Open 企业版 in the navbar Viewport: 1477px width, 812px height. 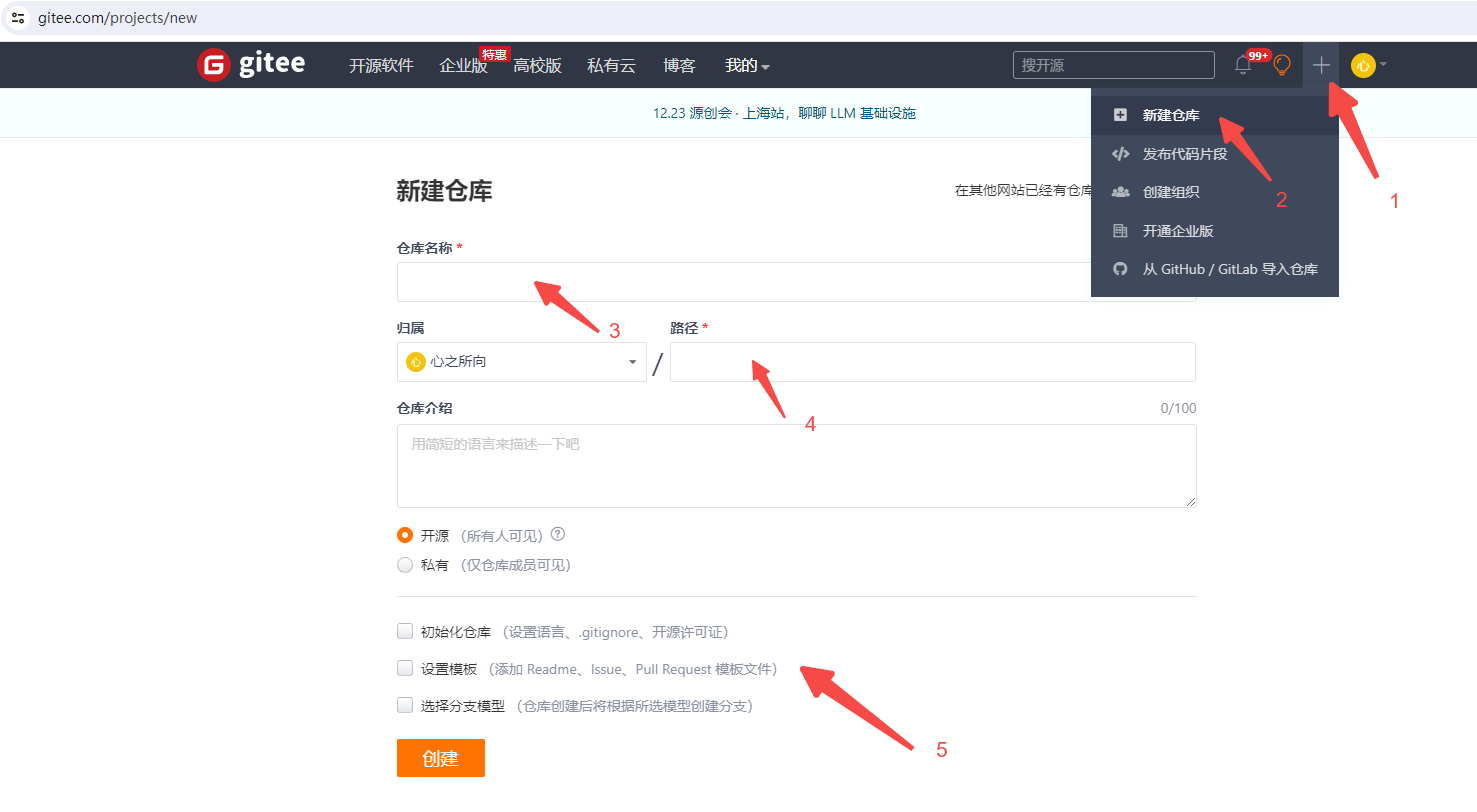click(463, 66)
